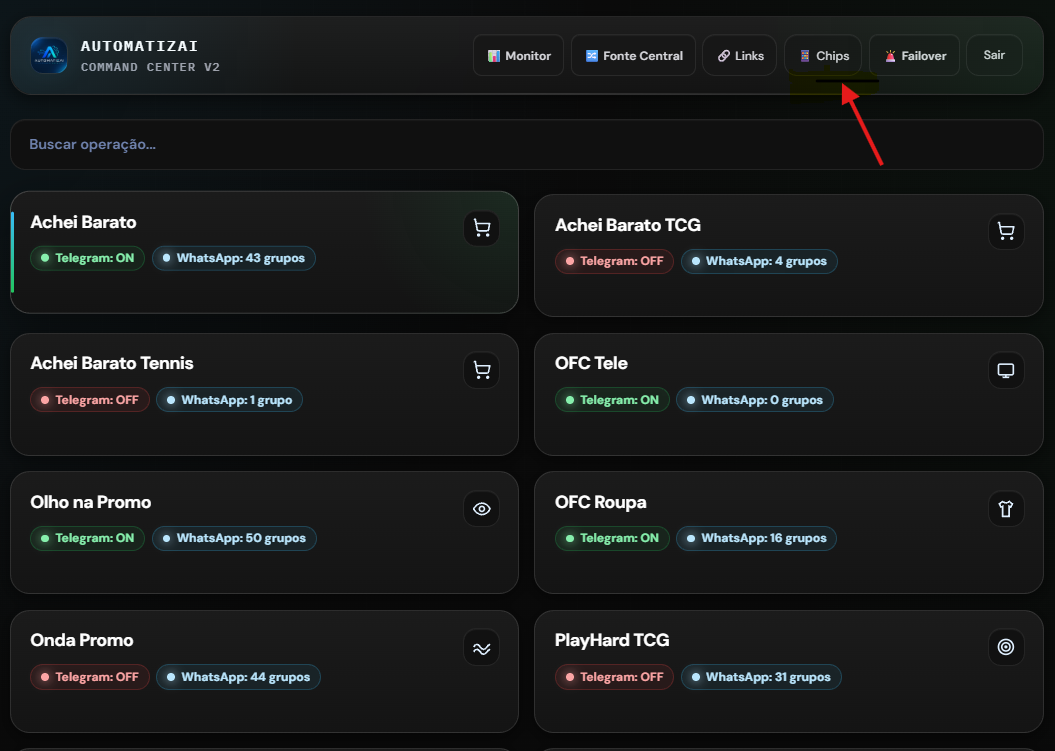Click the AUTOMATIZAI brand name text
Screen dimensions: 1055x751
click(139, 46)
